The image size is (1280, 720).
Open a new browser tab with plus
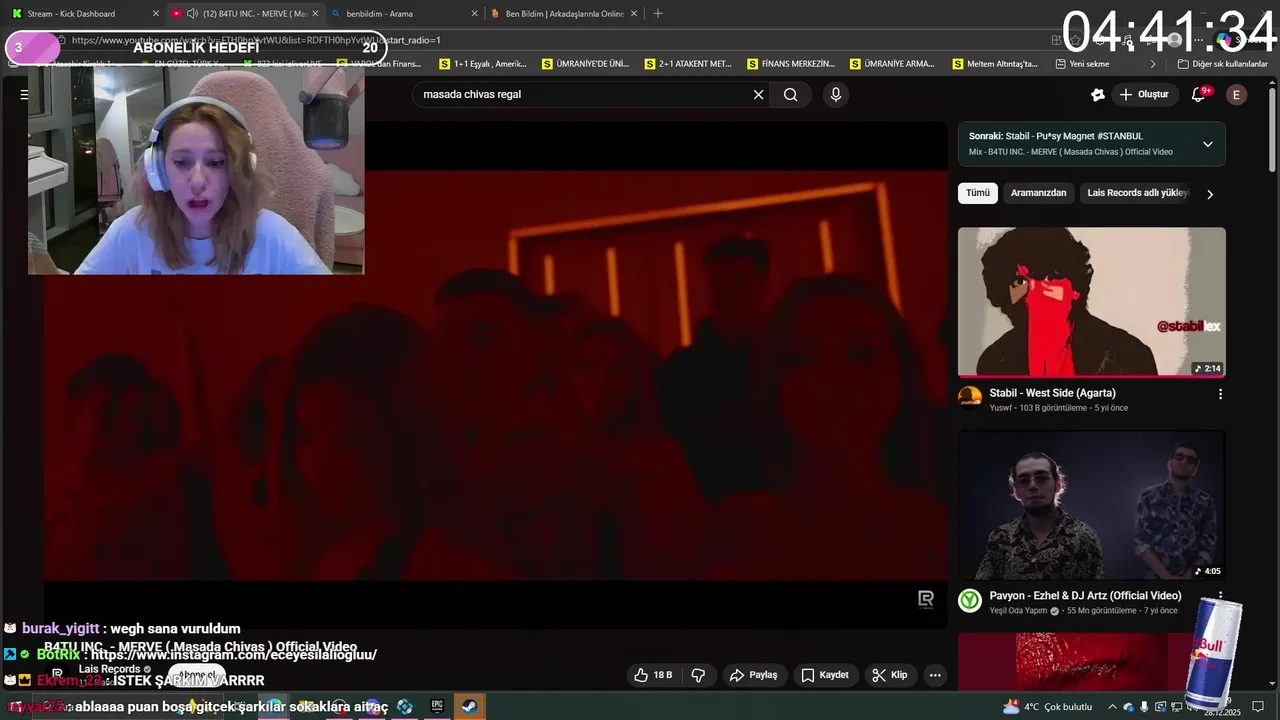pyautogui.click(x=657, y=14)
